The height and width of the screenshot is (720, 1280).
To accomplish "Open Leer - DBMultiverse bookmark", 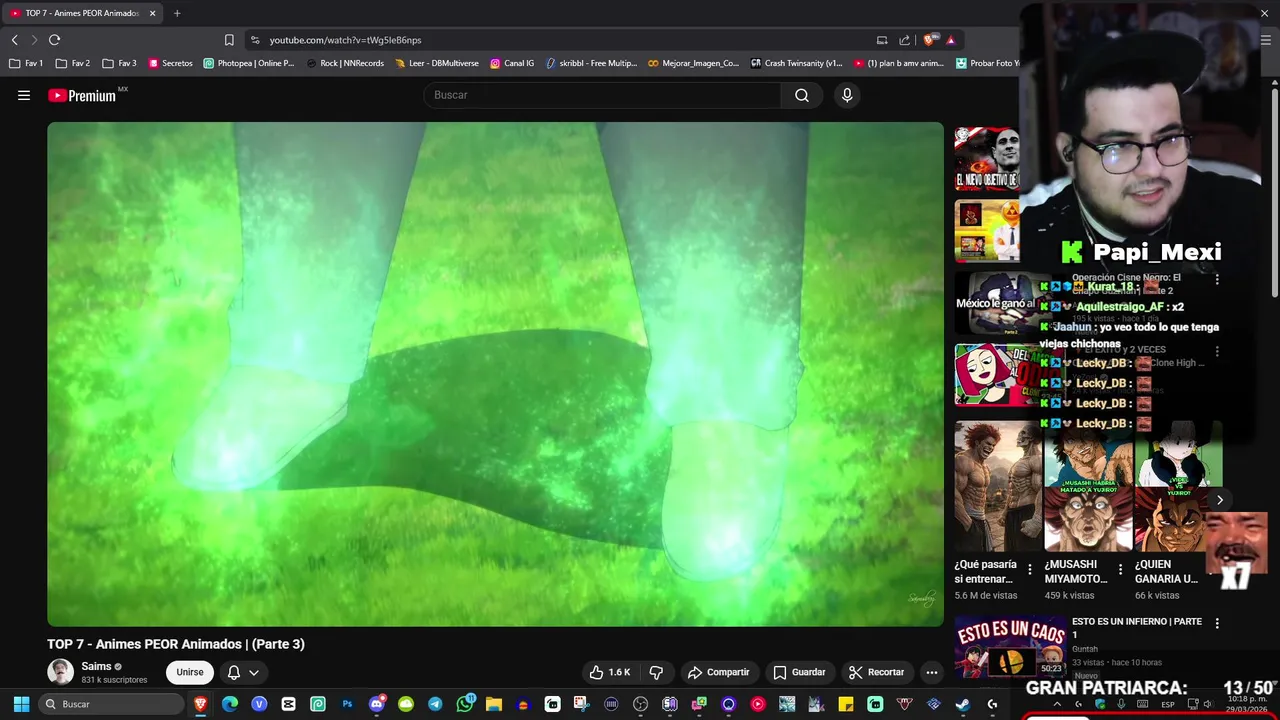I will point(437,63).
